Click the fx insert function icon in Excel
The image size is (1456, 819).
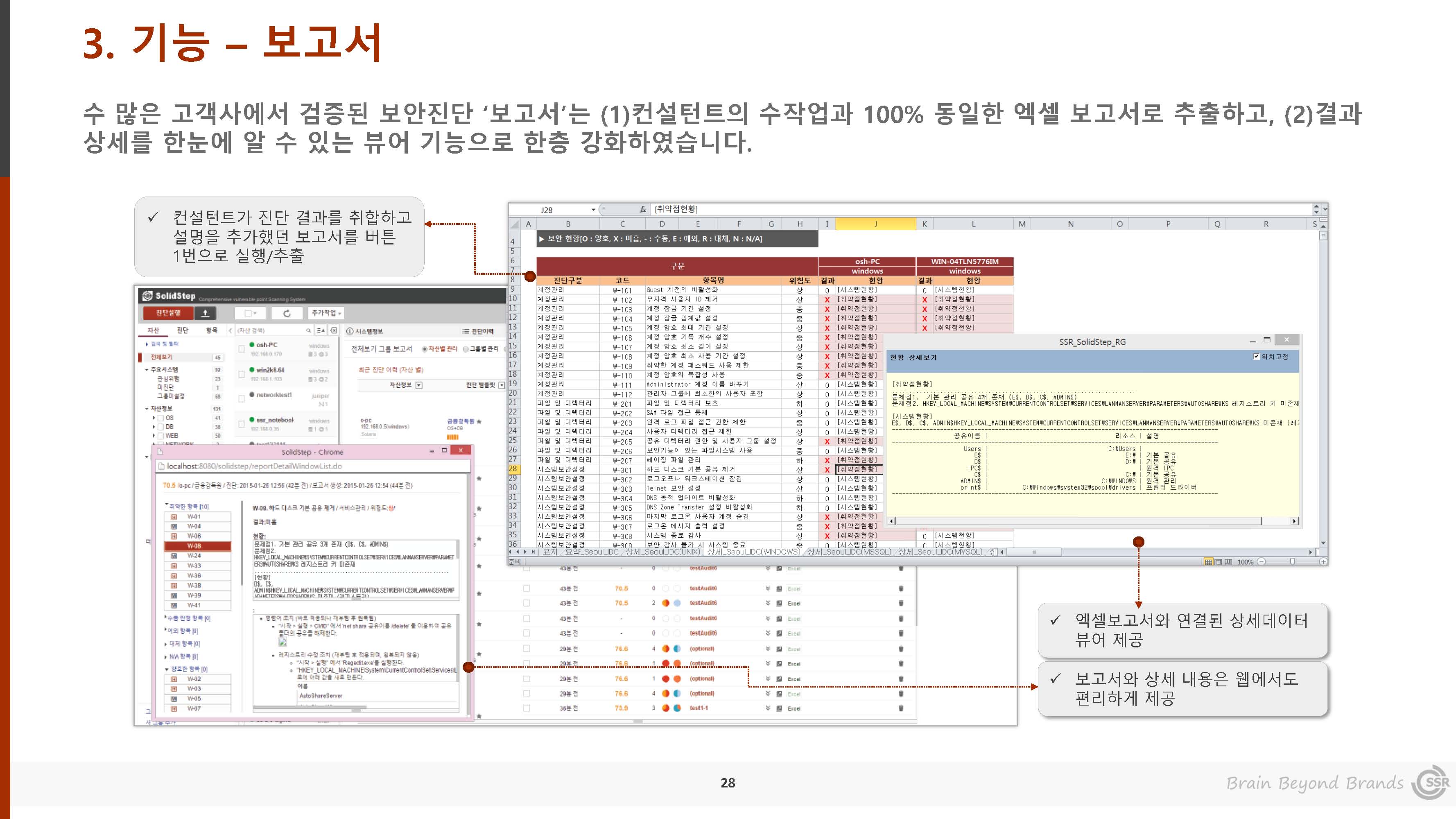tap(643, 210)
